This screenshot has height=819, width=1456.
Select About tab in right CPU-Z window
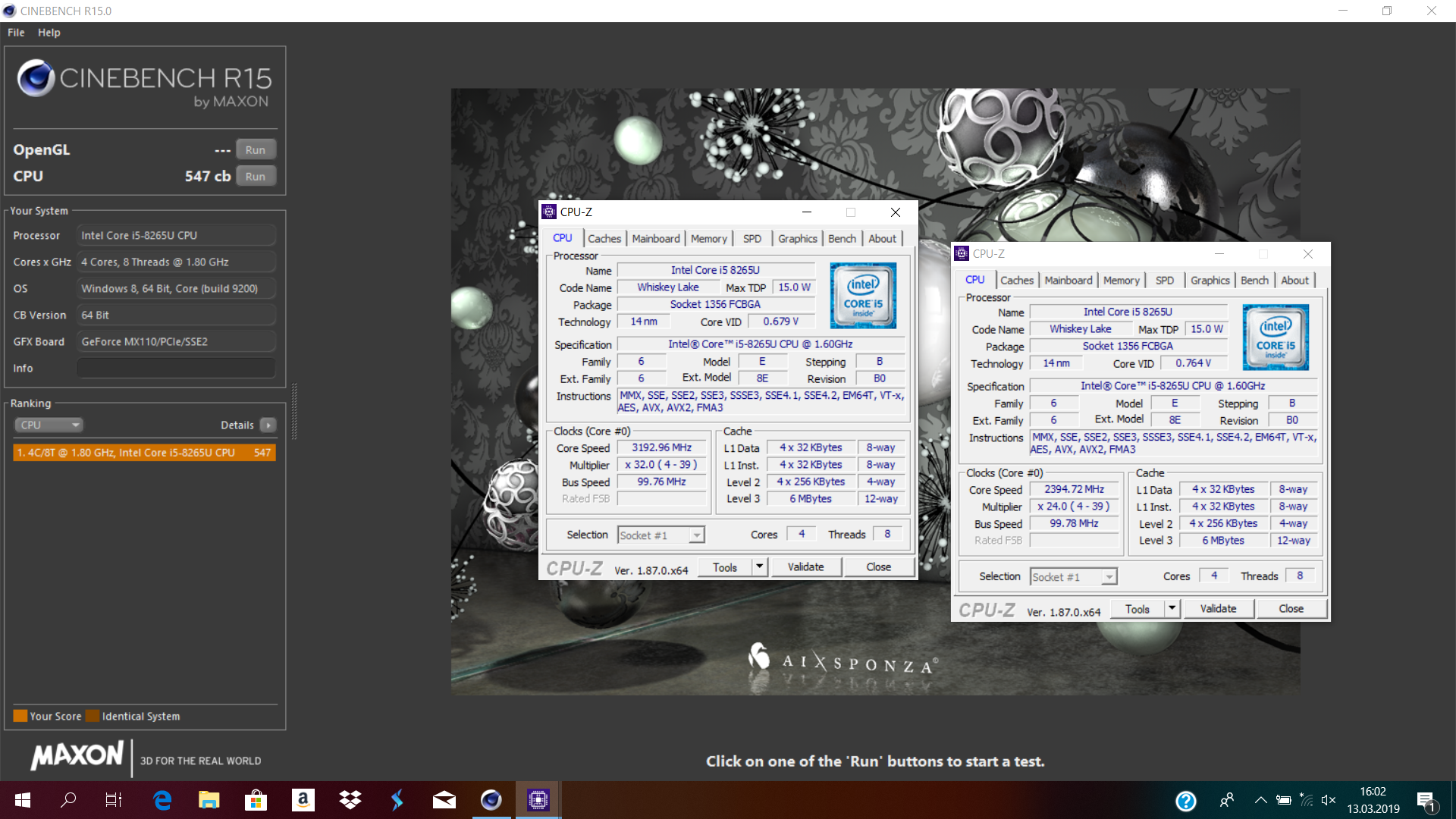[x=1294, y=280]
